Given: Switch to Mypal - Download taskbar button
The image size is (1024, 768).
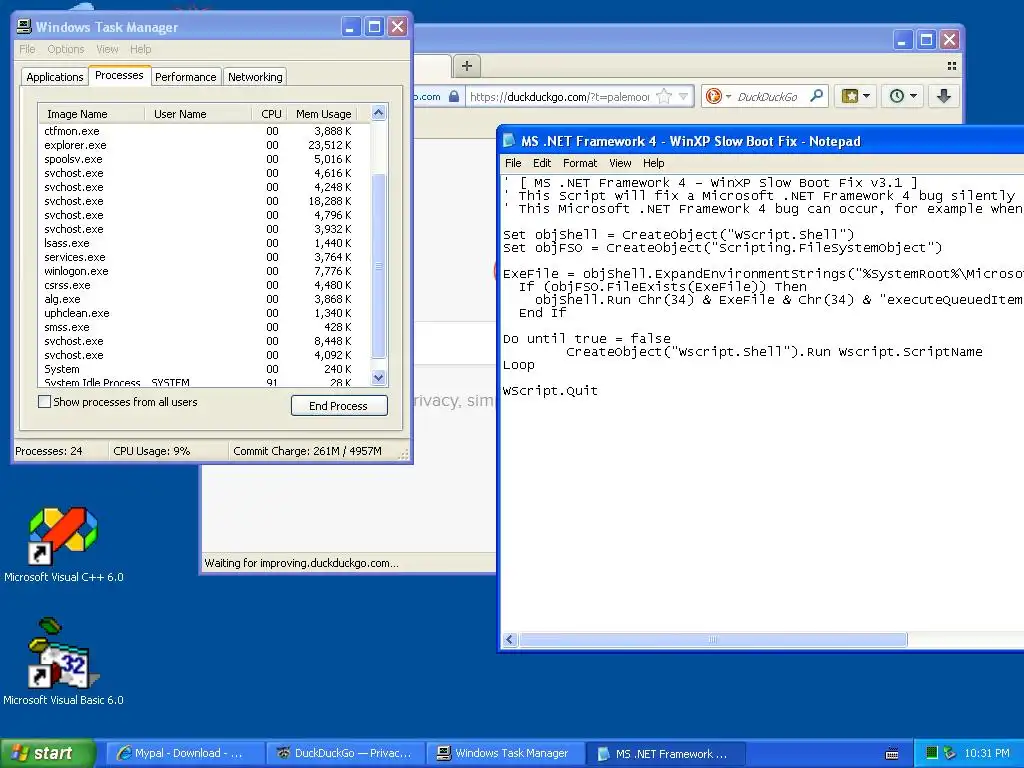Looking at the screenshot, I should coord(184,753).
